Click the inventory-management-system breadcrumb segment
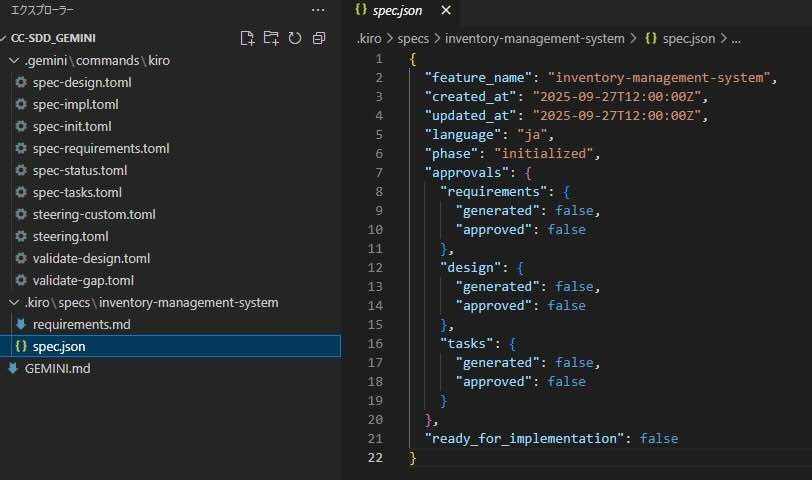 (x=533, y=39)
